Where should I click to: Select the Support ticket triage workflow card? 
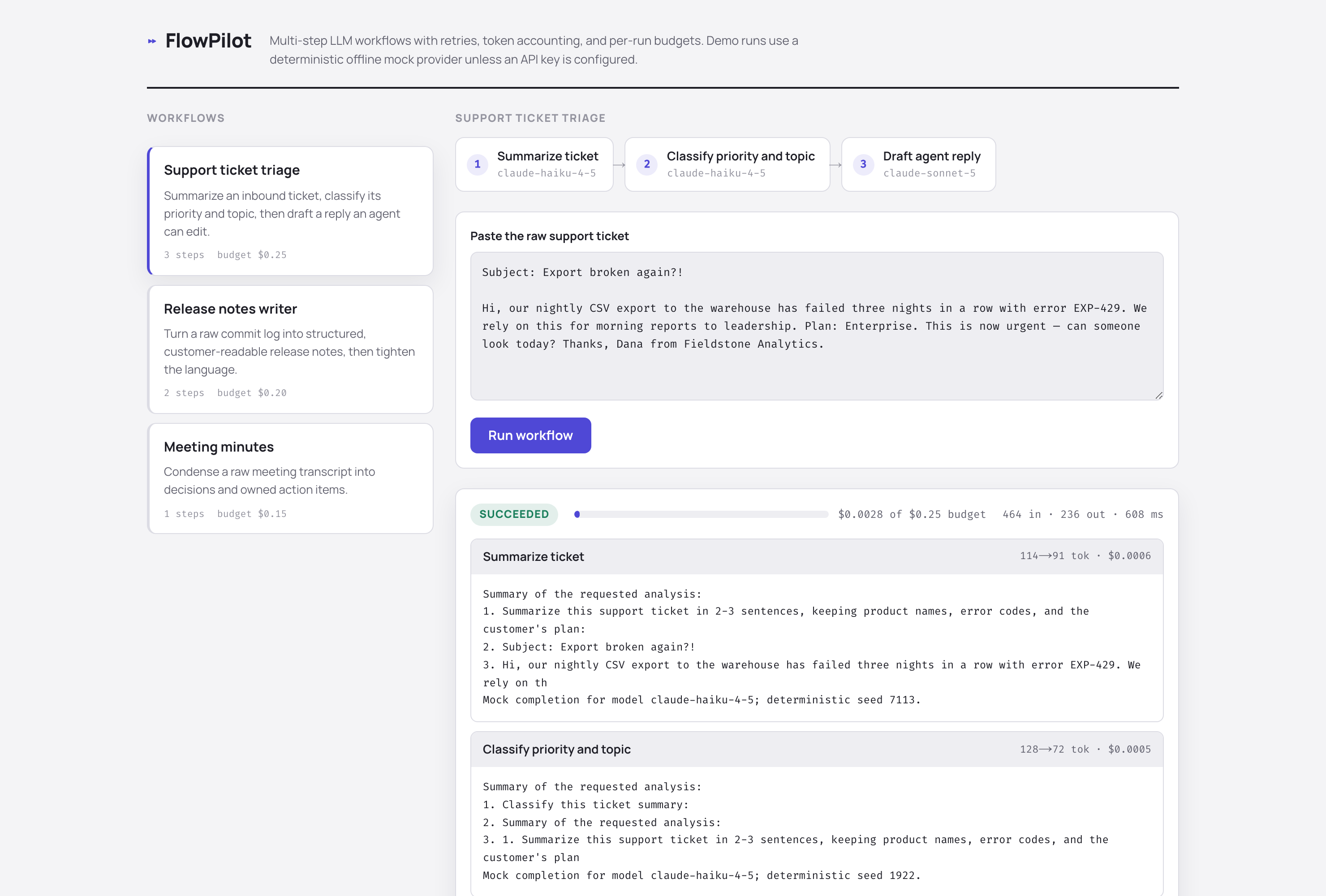290,211
